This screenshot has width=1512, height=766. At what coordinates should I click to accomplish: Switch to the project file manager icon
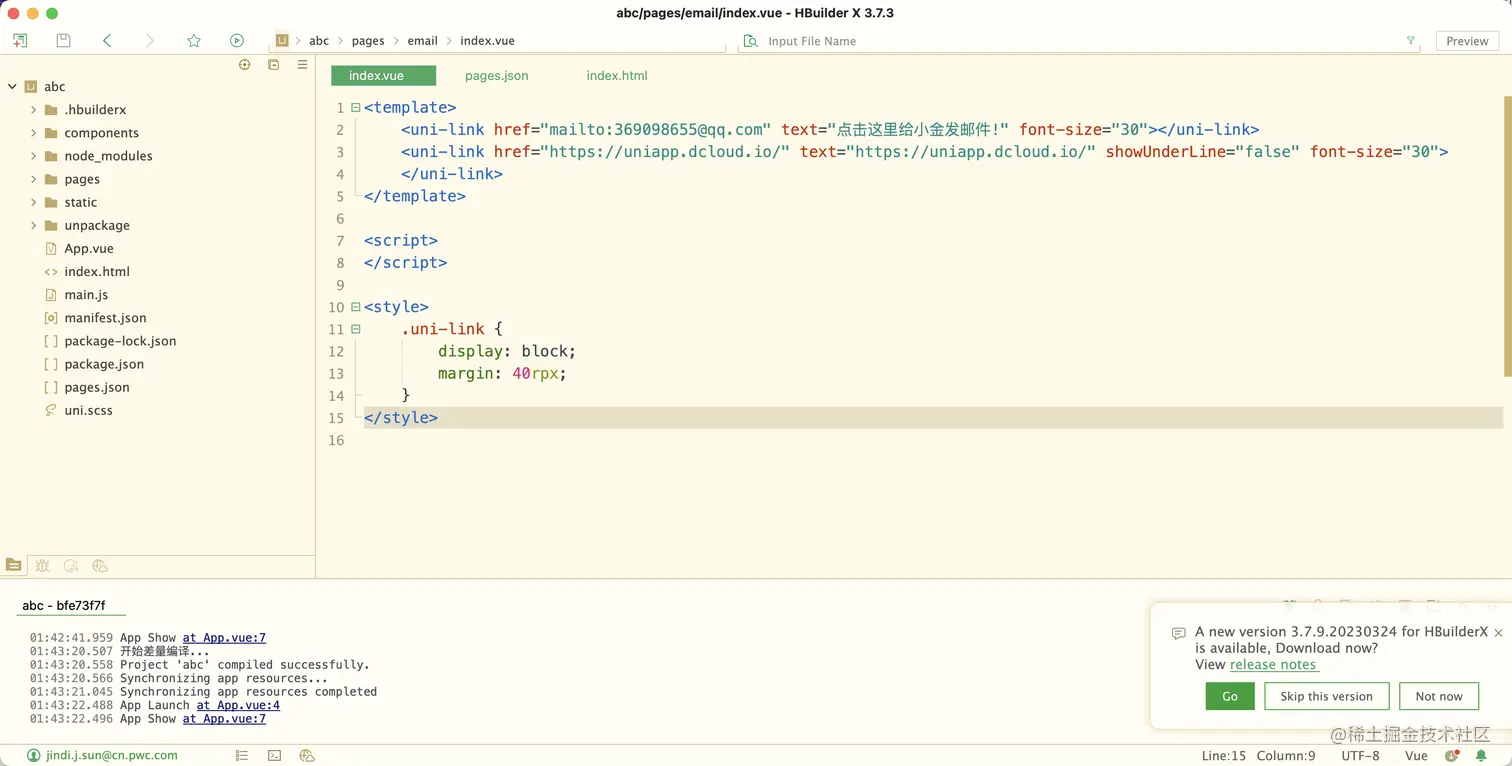click(x=13, y=565)
